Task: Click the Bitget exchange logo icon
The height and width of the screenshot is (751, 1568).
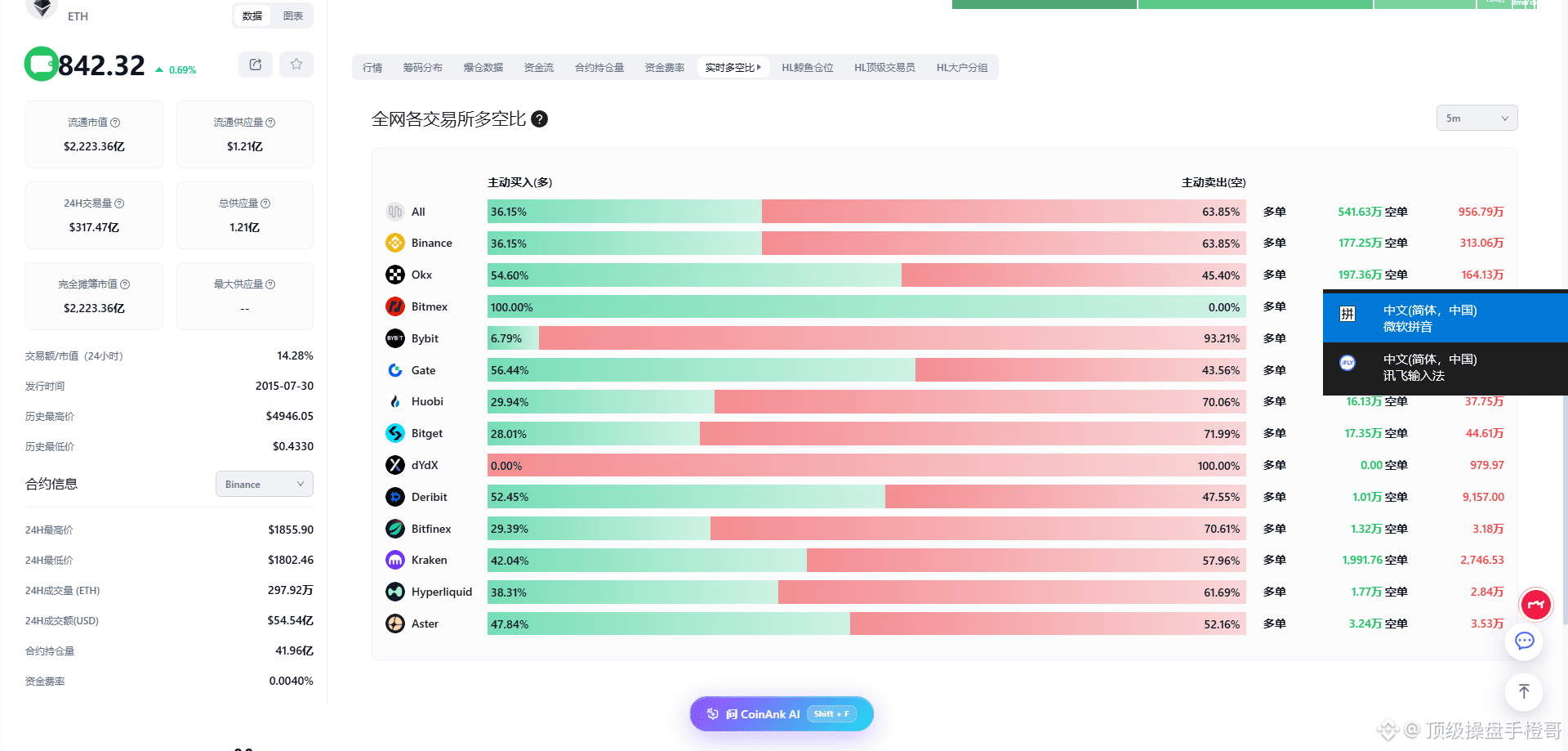Action: [x=395, y=433]
